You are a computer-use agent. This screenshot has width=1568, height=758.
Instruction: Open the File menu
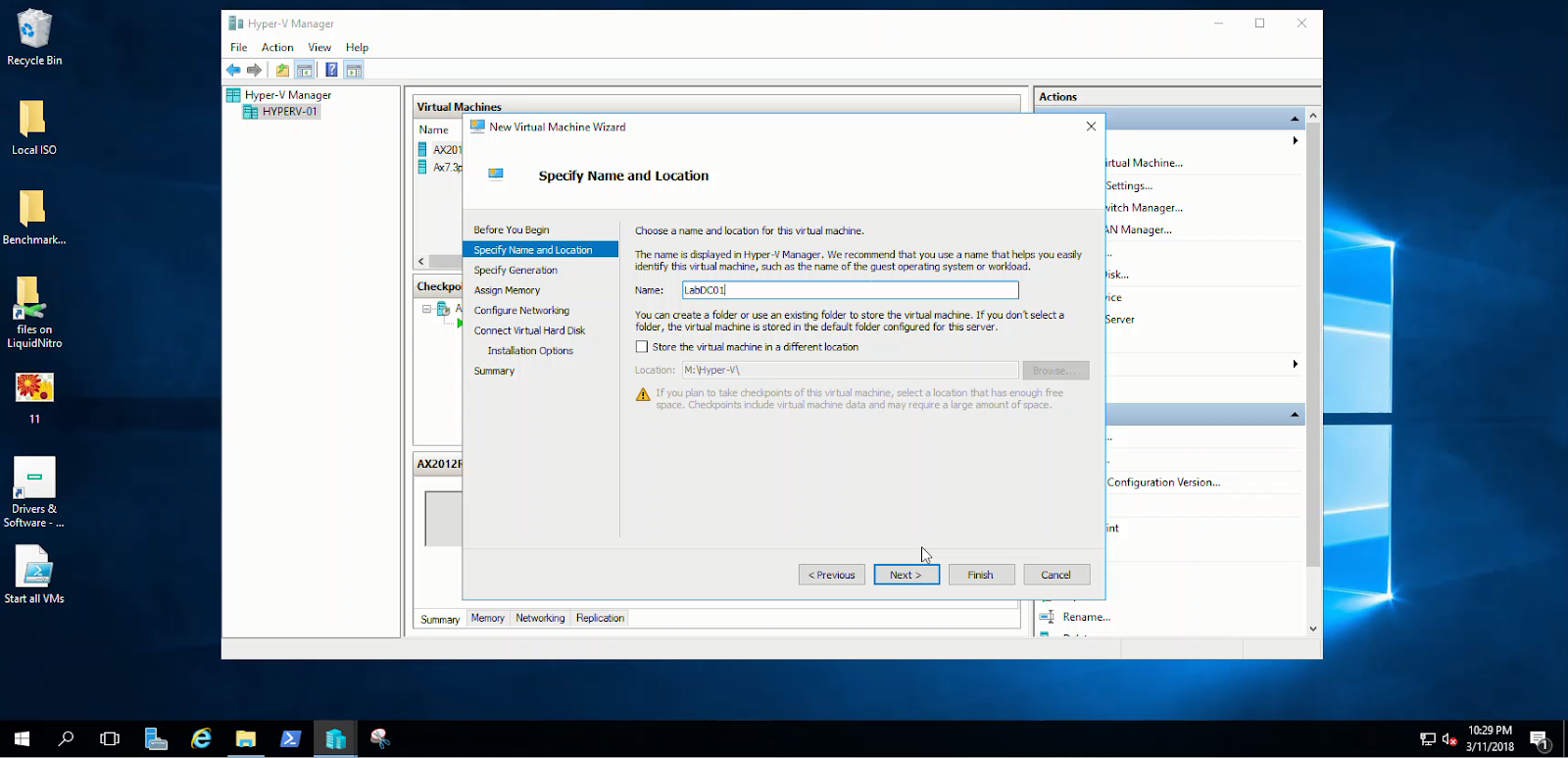point(239,47)
